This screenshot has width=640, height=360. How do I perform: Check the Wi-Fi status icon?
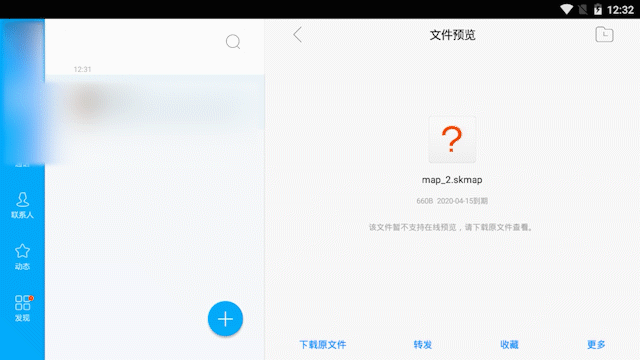pos(567,9)
